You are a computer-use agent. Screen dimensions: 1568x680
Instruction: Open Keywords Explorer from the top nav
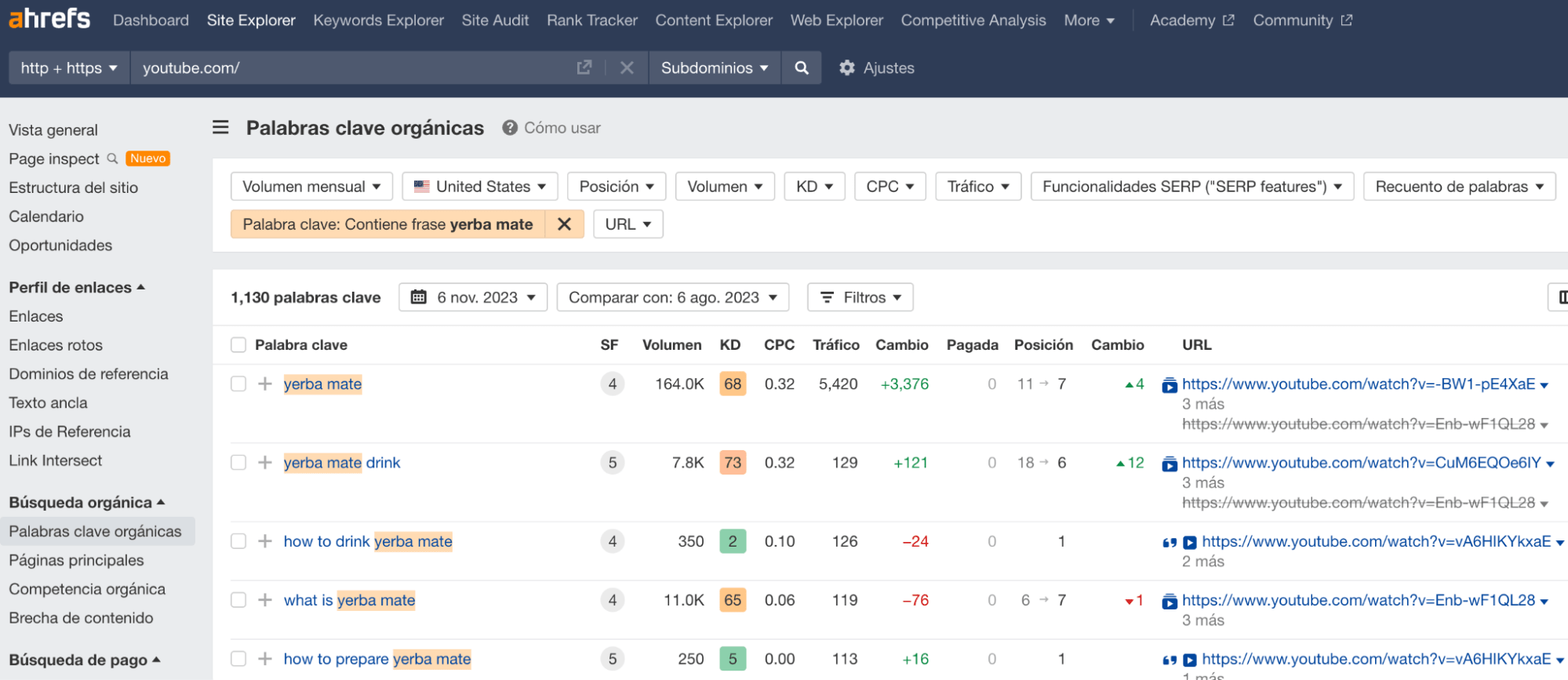coord(379,20)
